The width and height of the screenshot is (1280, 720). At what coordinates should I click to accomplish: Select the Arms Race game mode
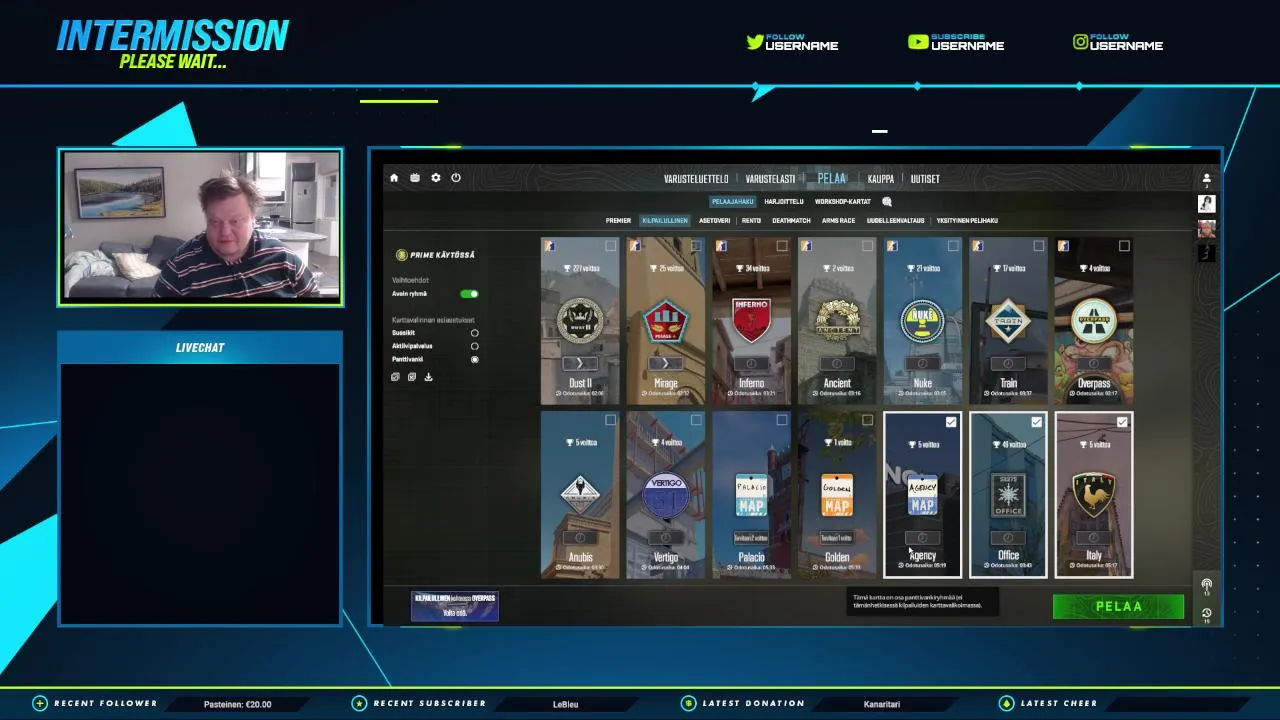point(839,220)
